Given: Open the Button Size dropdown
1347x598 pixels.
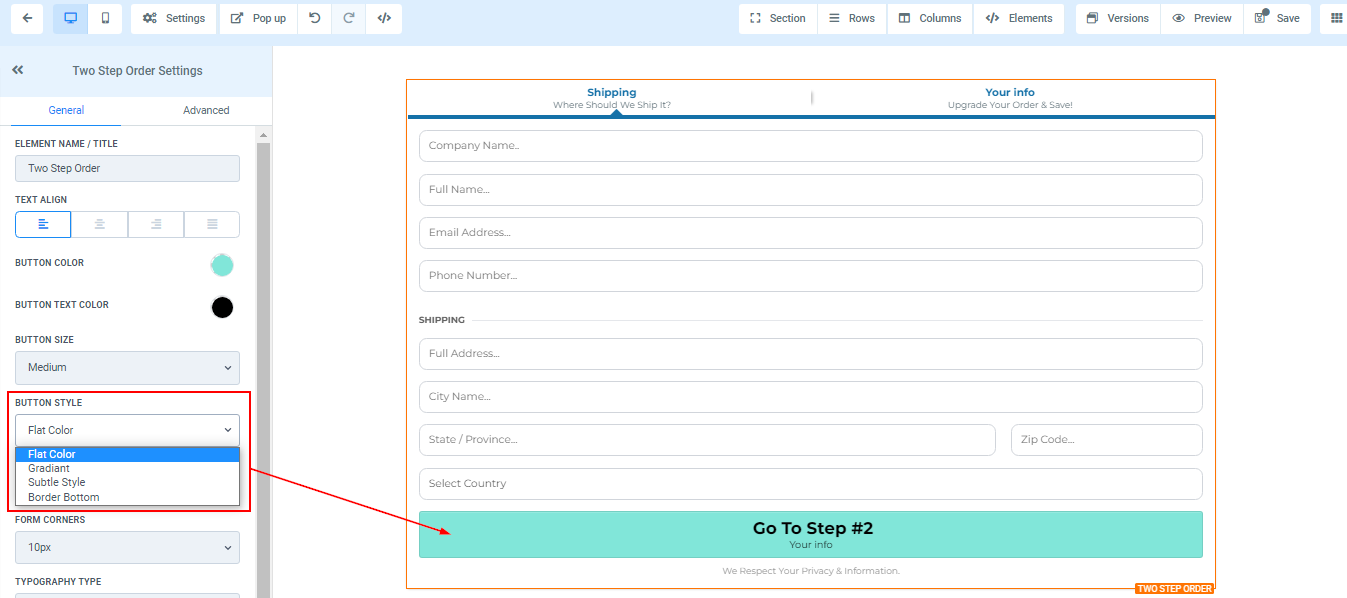Looking at the screenshot, I should click(127, 368).
